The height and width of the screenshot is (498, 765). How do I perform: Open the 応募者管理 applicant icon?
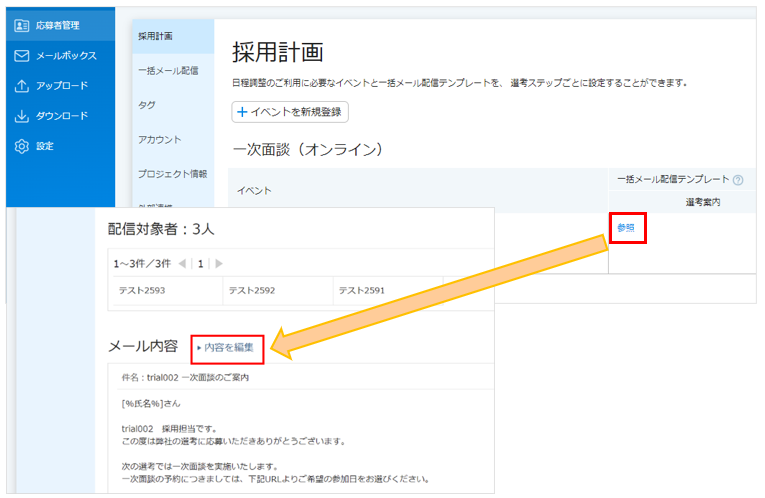tap(21, 25)
